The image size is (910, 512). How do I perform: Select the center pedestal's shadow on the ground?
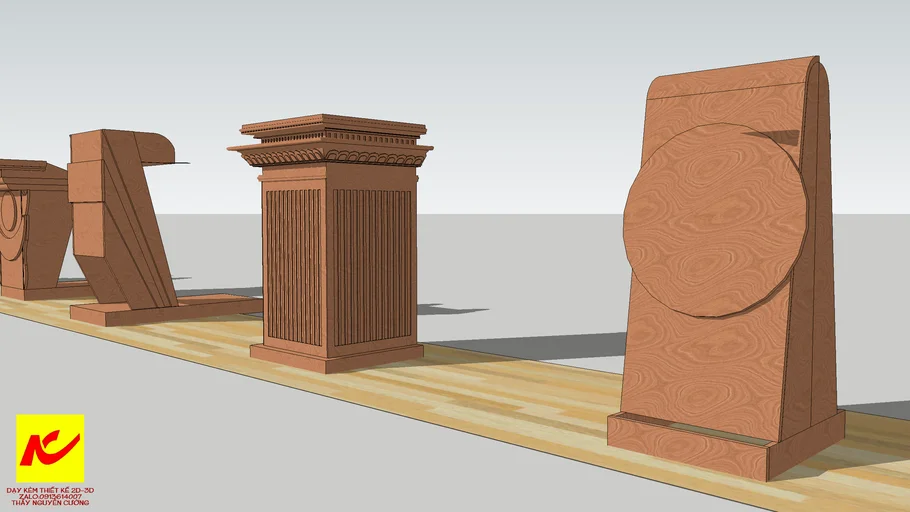[x=520, y=345]
